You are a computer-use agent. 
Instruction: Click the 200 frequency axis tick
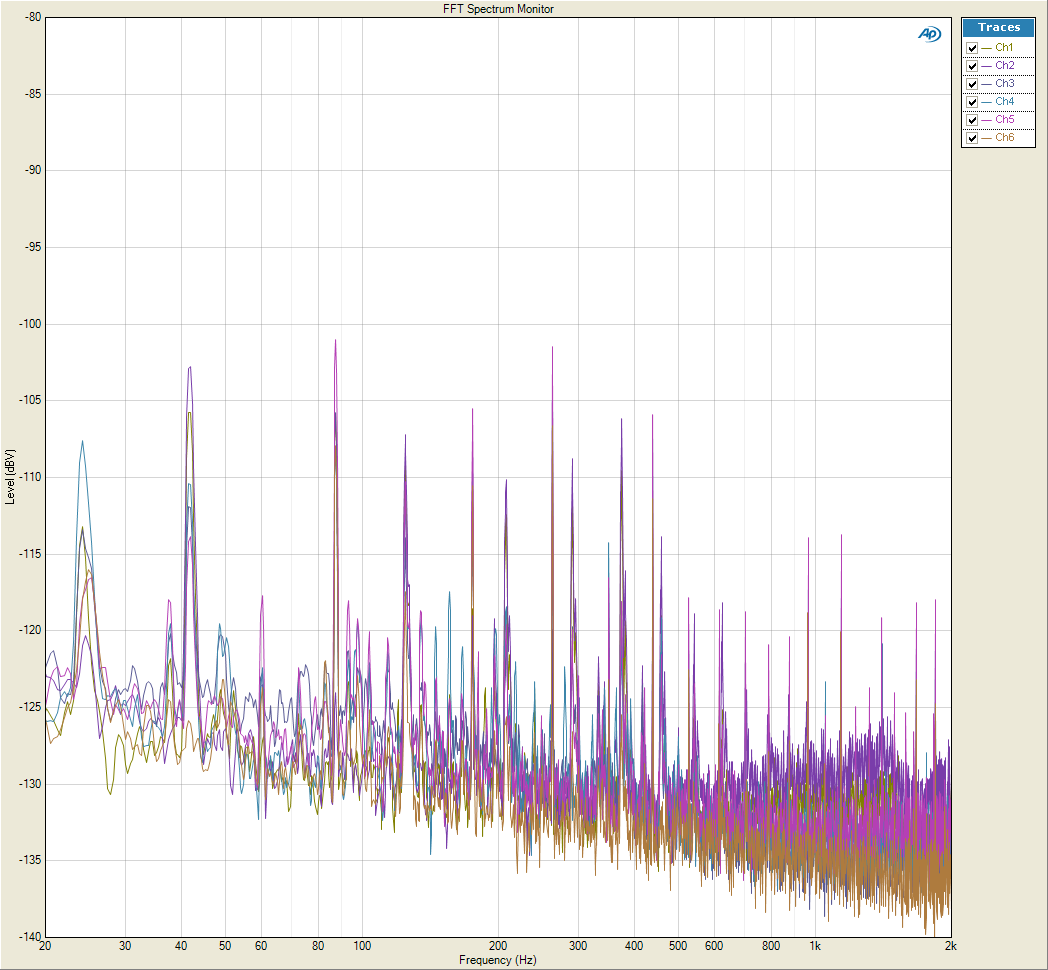point(498,946)
